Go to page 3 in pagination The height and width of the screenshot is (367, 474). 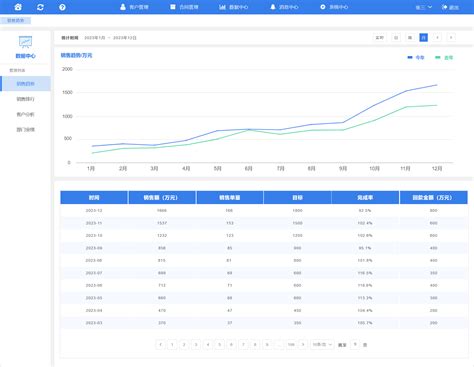click(x=196, y=344)
